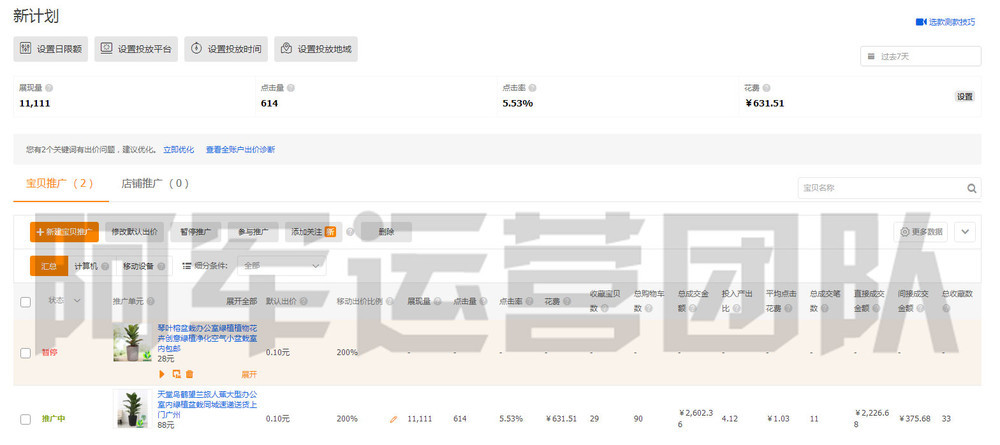Click the pencil edit icon beside 200%
Screen dimensions: 1000x445
[x=393, y=419]
